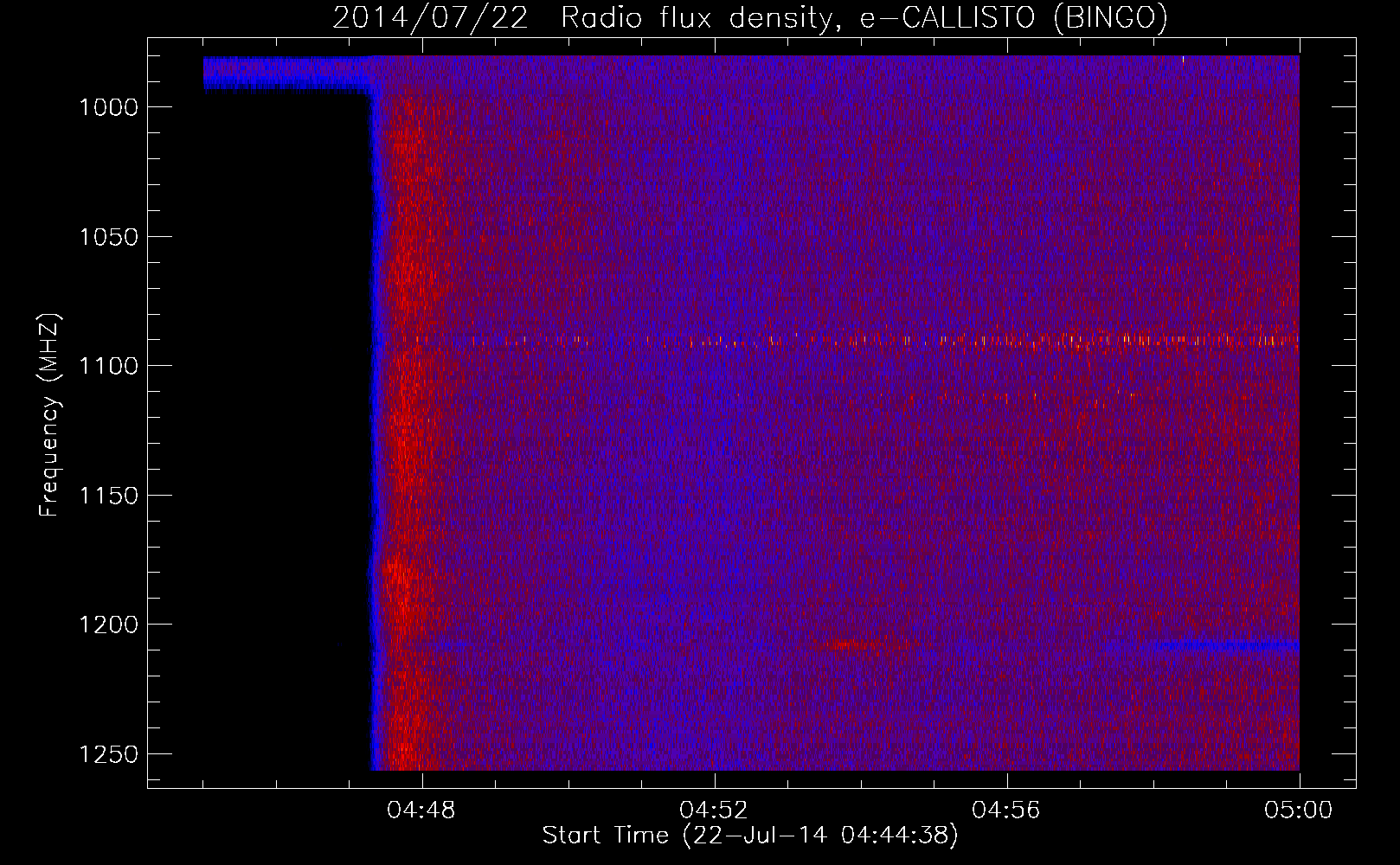This screenshot has height=865, width=1400.
Task: Click the 'Frequency (MHZ)' axis label
Action: 48,414
